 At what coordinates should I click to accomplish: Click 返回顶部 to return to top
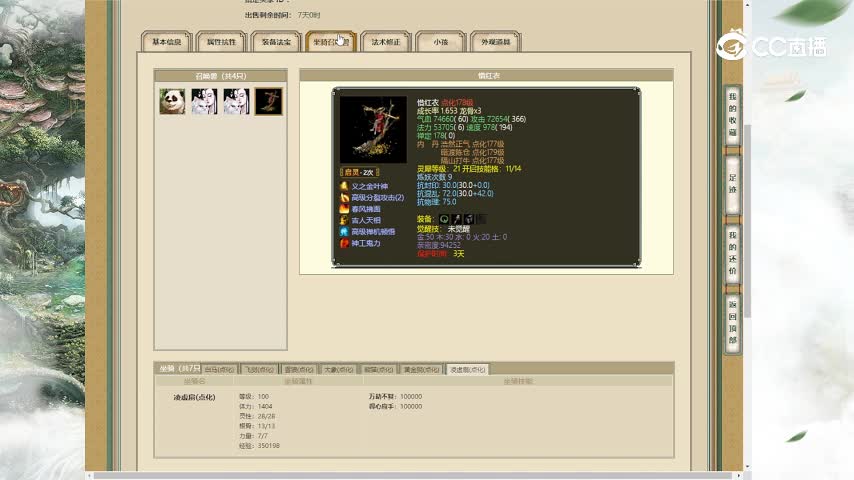click(x=733, y=323)
